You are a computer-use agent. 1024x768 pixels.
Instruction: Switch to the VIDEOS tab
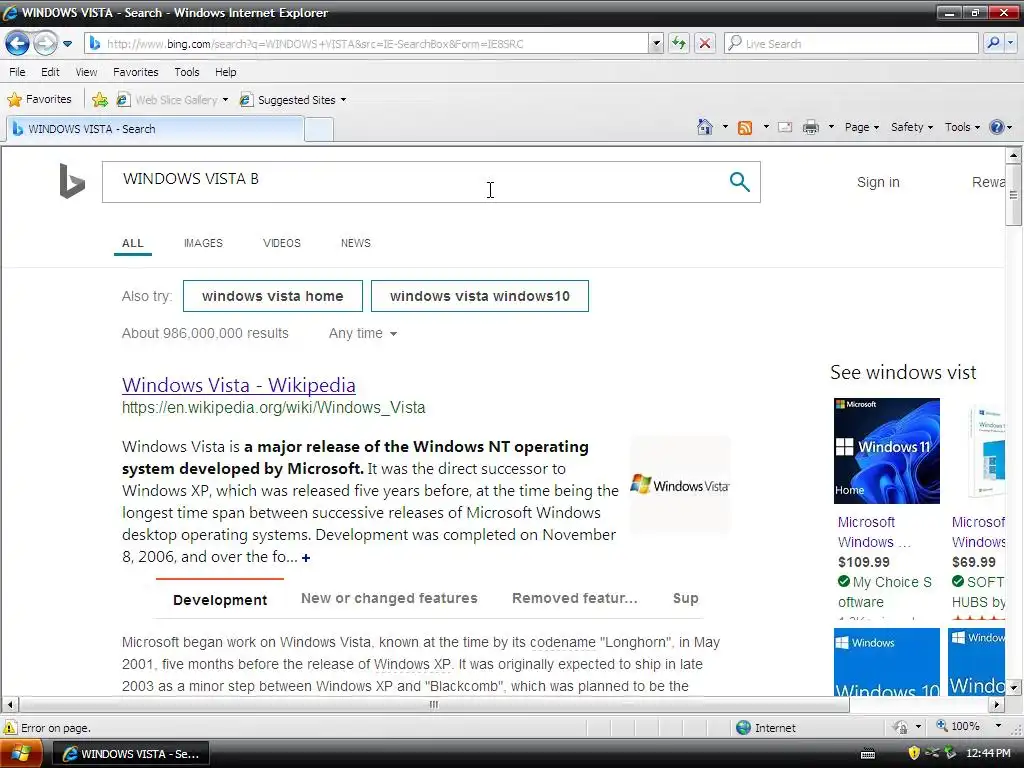point(281,243)
